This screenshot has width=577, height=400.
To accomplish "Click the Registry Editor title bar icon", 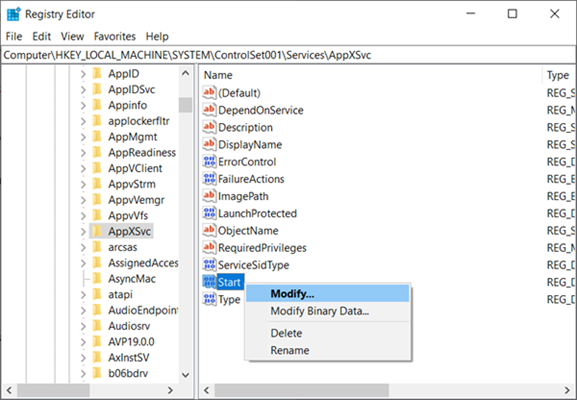I will point(14,14).
